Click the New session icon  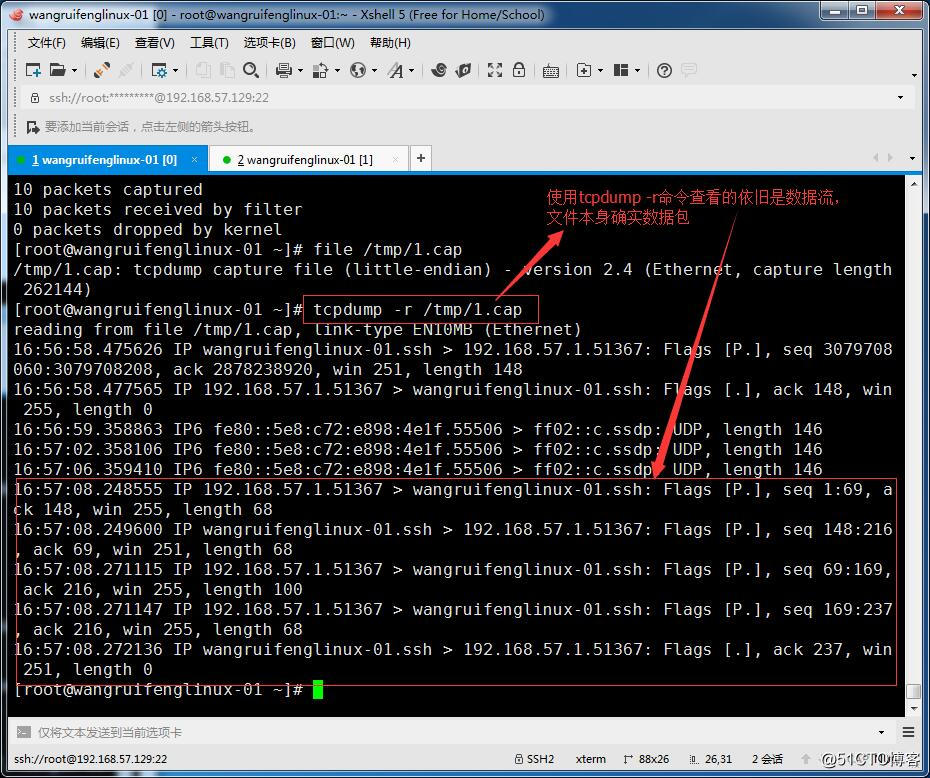[33, 71]
